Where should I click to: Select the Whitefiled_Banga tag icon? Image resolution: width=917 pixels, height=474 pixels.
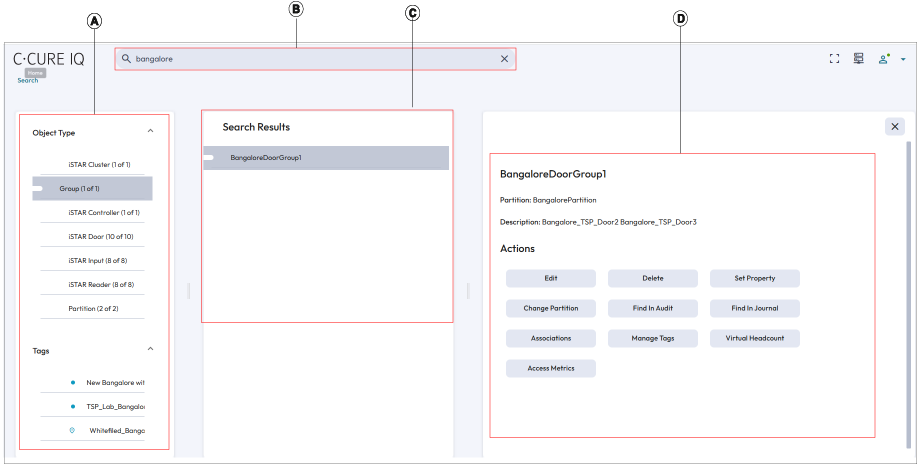73,431
